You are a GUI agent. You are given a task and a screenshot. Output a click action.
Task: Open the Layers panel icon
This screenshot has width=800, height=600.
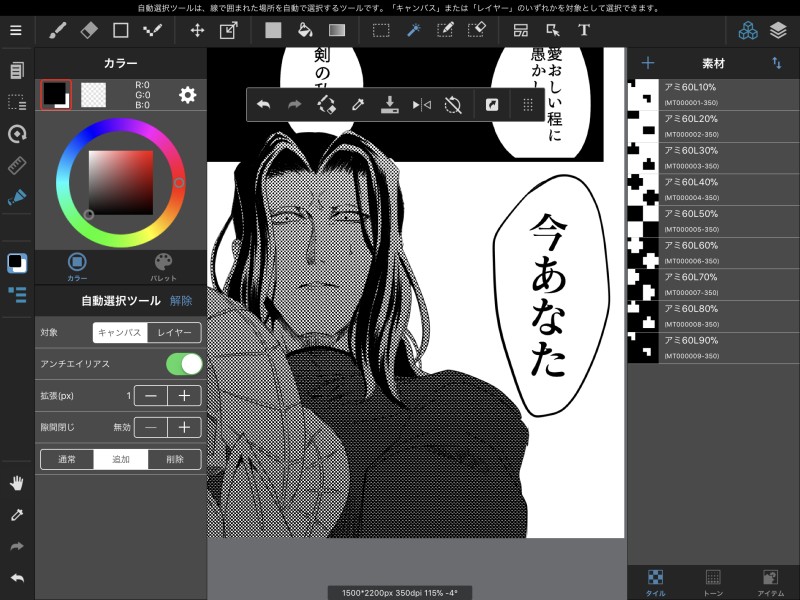pyautogui.click(x=778, y=31)
